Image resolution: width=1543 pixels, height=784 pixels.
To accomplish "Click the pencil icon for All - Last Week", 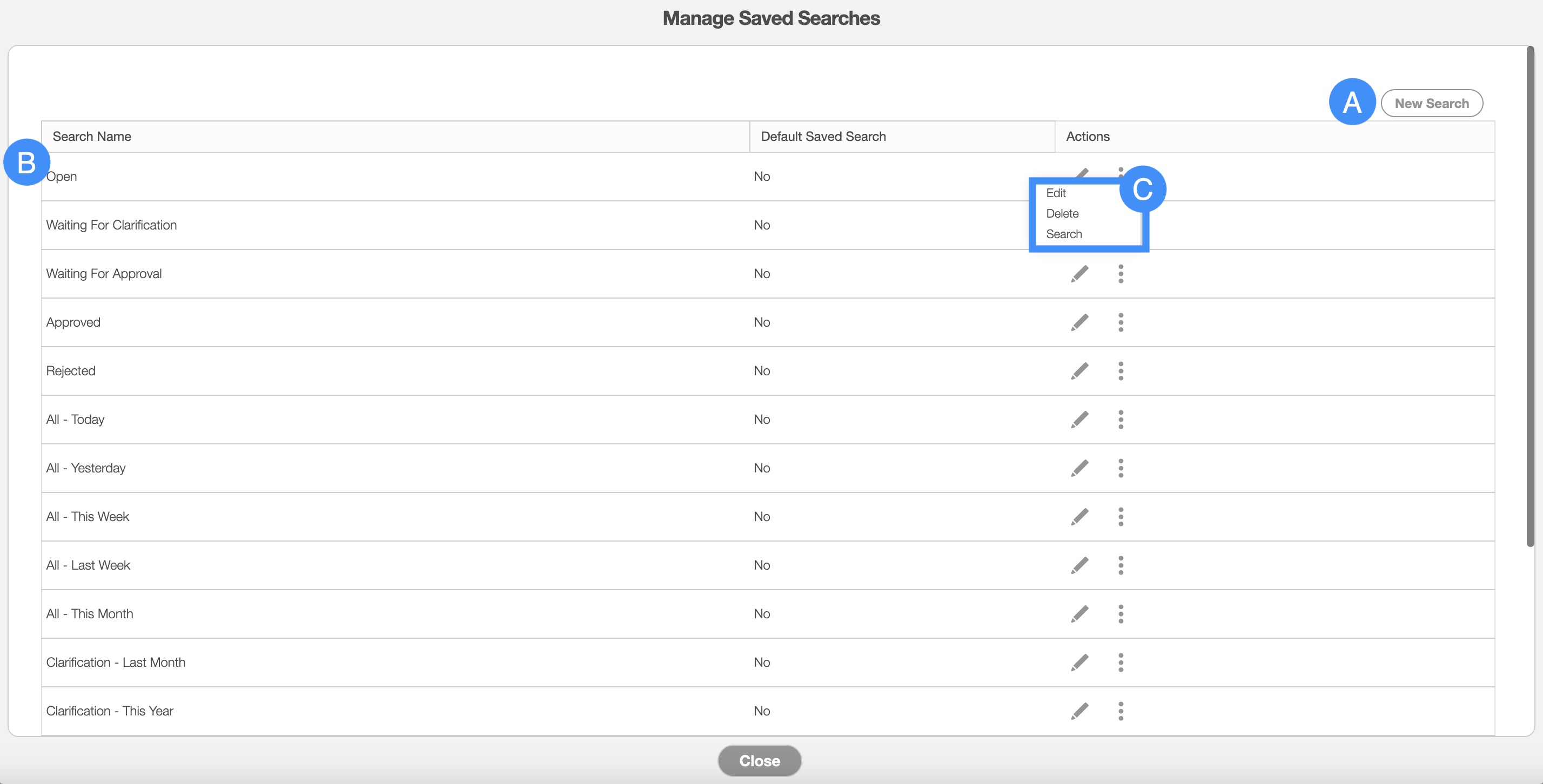I will 1079,565.
